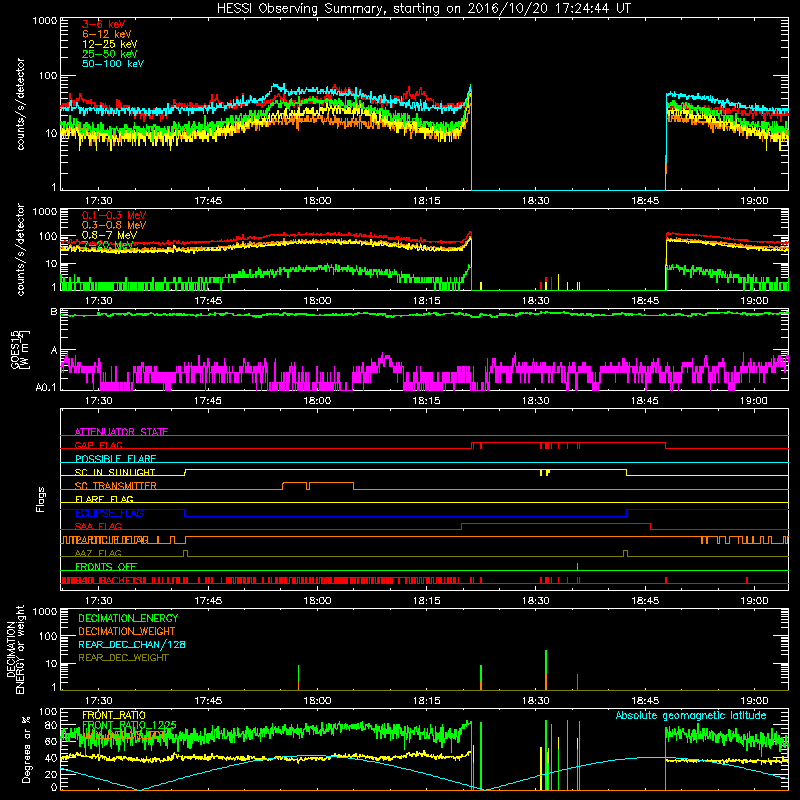This screenshot has width=800, height=800.
Task: Click the 19:00 time label below the MeV panel
Action: coord(754,301)
